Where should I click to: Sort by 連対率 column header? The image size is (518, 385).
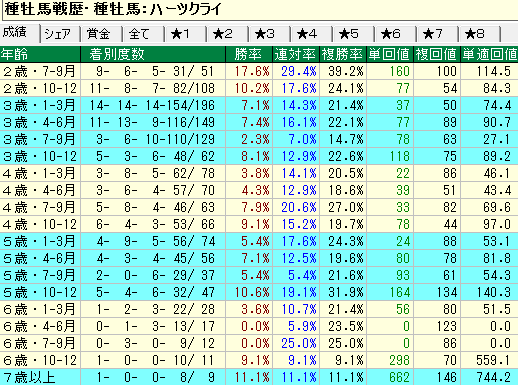pyautogui.click(x=296, y=54)
